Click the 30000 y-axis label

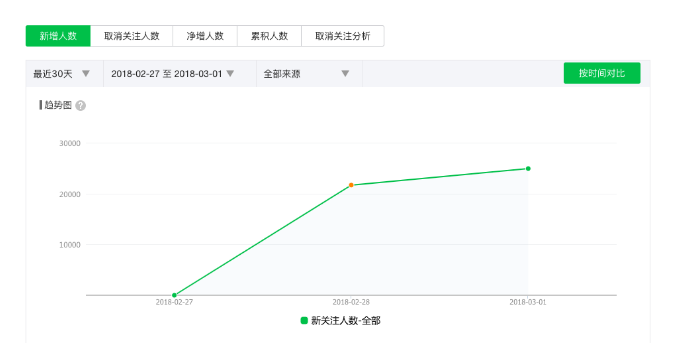click(70, 143)
